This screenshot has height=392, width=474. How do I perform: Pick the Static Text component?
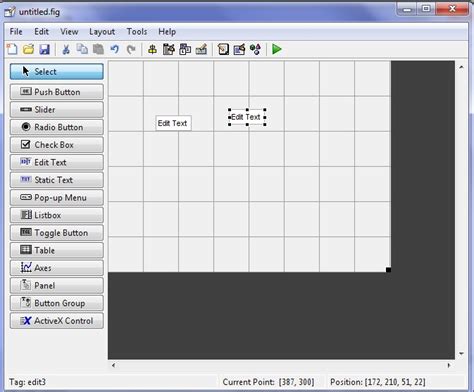pyautogui.click(x=57, y=180)
